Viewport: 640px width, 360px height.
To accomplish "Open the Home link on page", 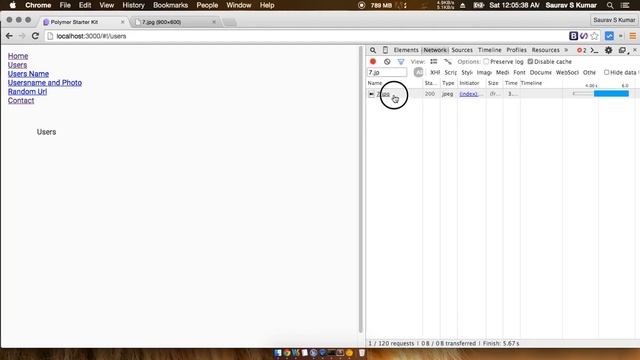I will [18, 56].
